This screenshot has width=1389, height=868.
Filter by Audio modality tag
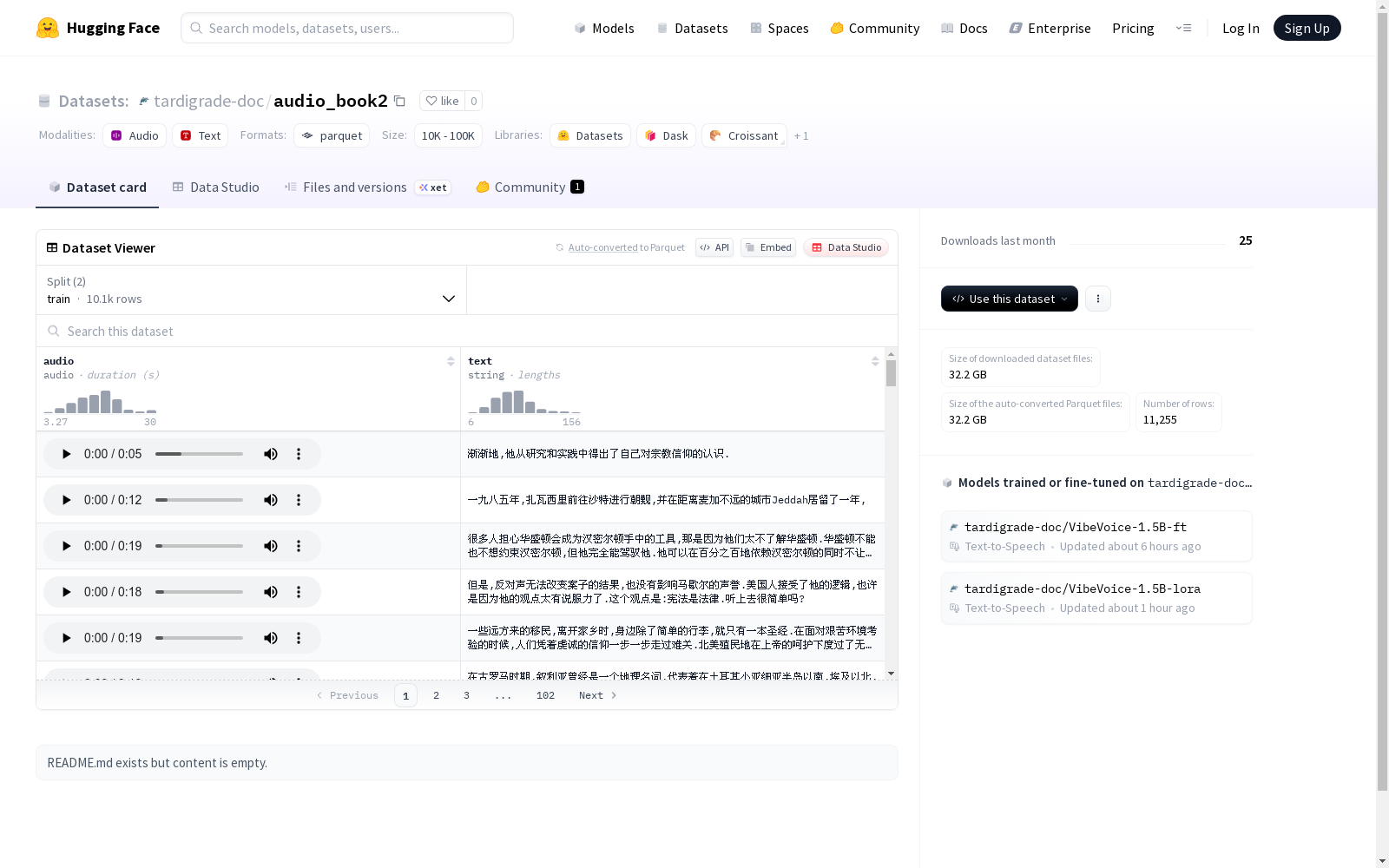click(x=135, y=135)
